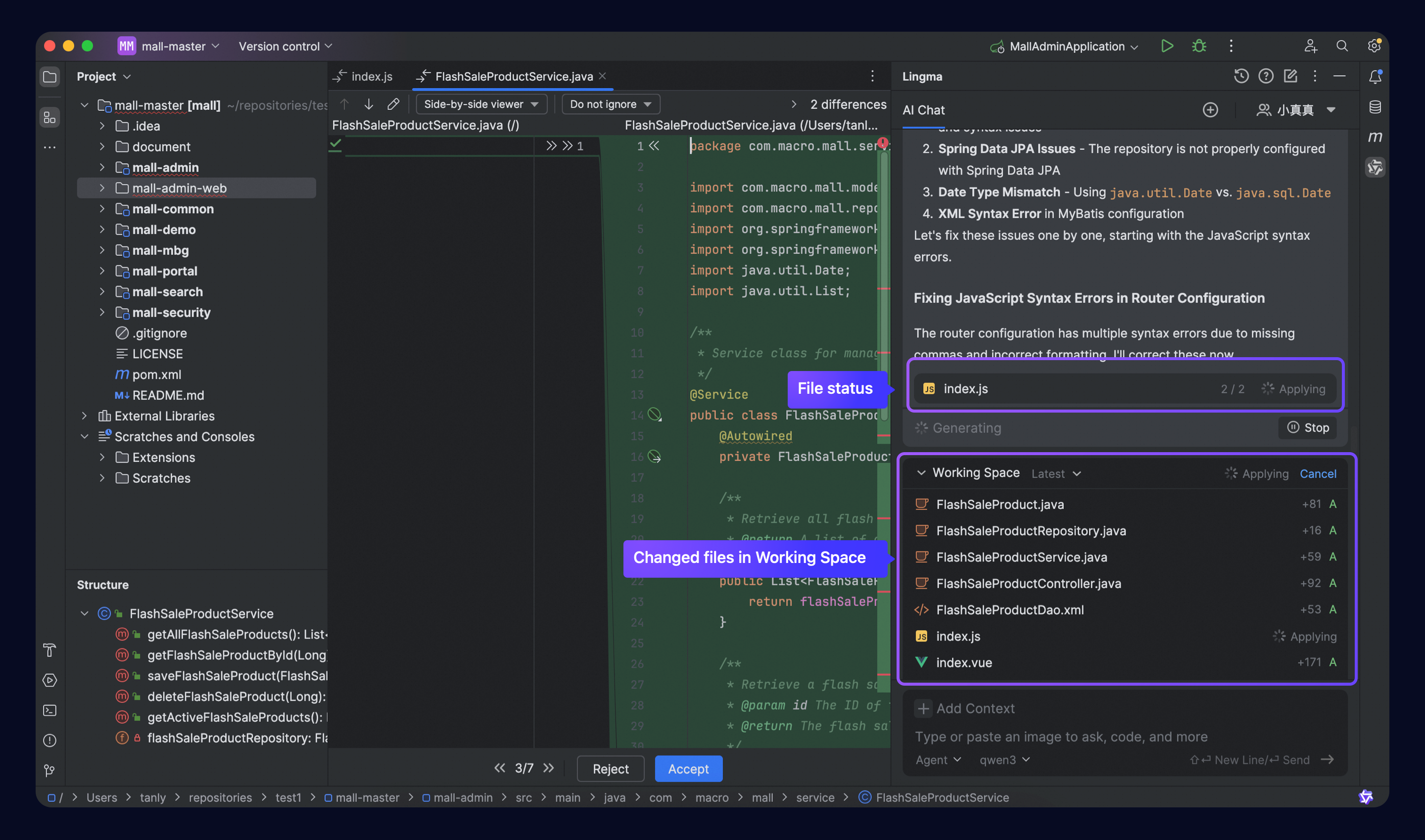The image size is (1425, 840).
Task: Expand the mall-admin folder
Action: click(x=102, y=168)
